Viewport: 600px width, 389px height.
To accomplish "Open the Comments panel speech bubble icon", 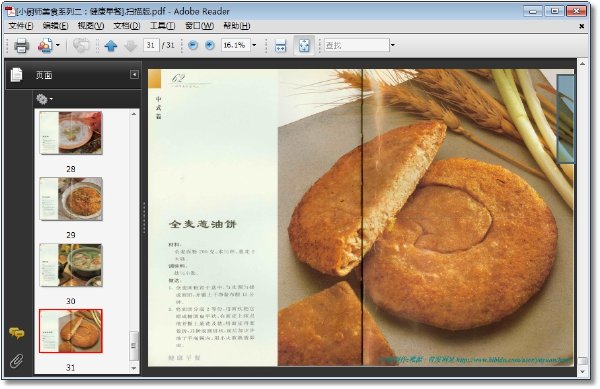I will coord(16,334).
